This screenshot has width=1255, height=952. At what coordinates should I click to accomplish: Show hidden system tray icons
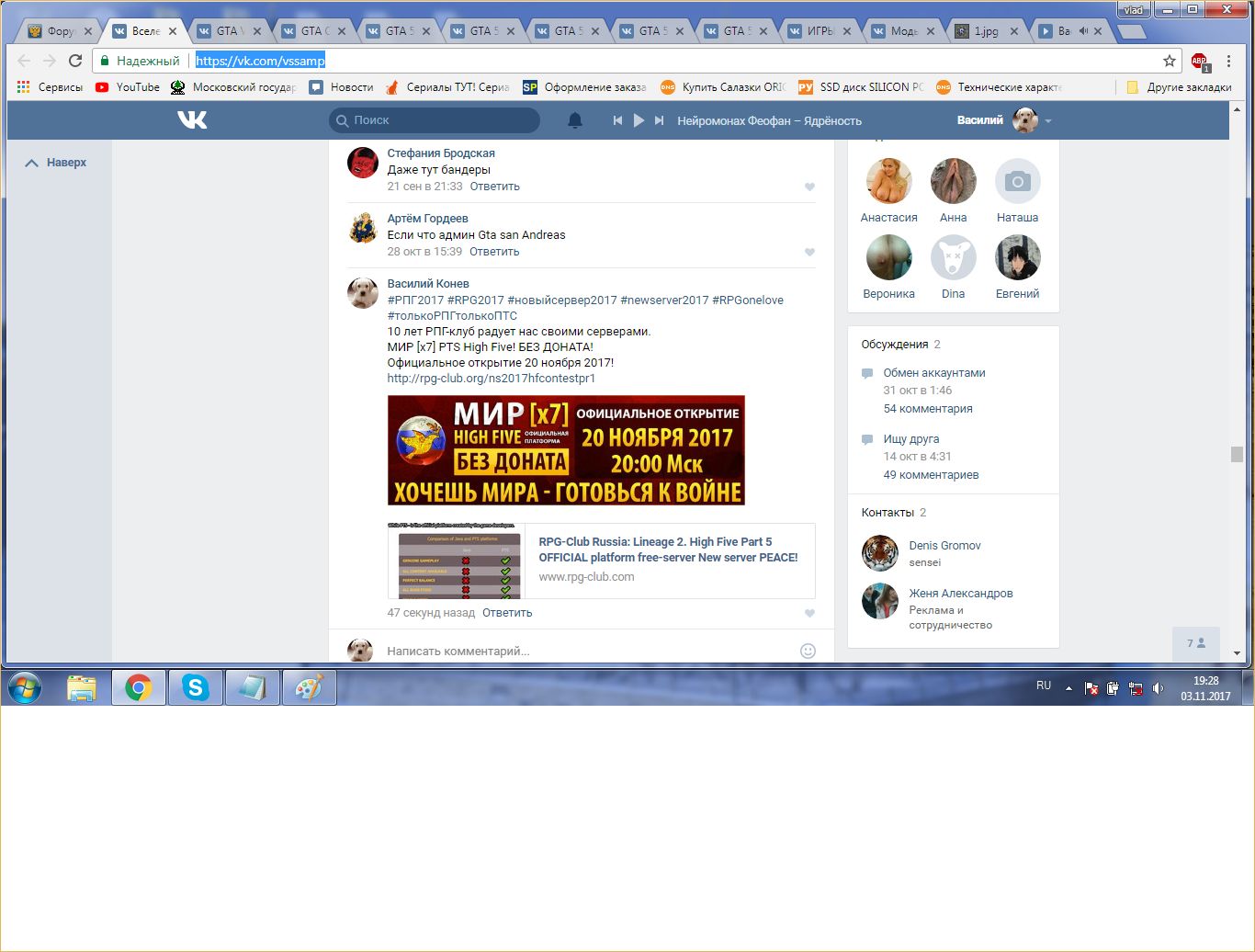pos(1068,687)
